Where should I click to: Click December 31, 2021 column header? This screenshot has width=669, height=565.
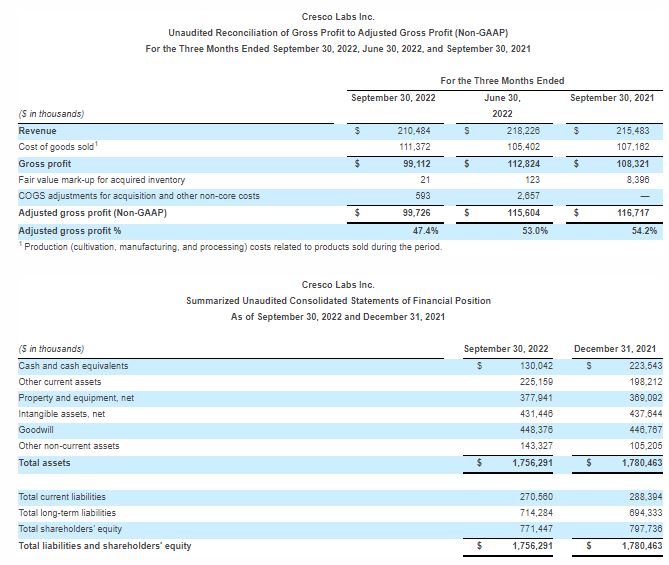click(x=615, y=349)
